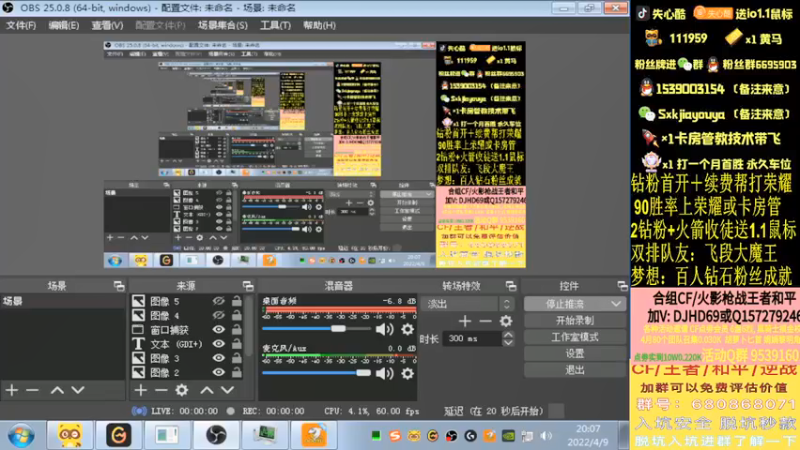
Task: Open transition properties gear icon
Action: (506, 321)
